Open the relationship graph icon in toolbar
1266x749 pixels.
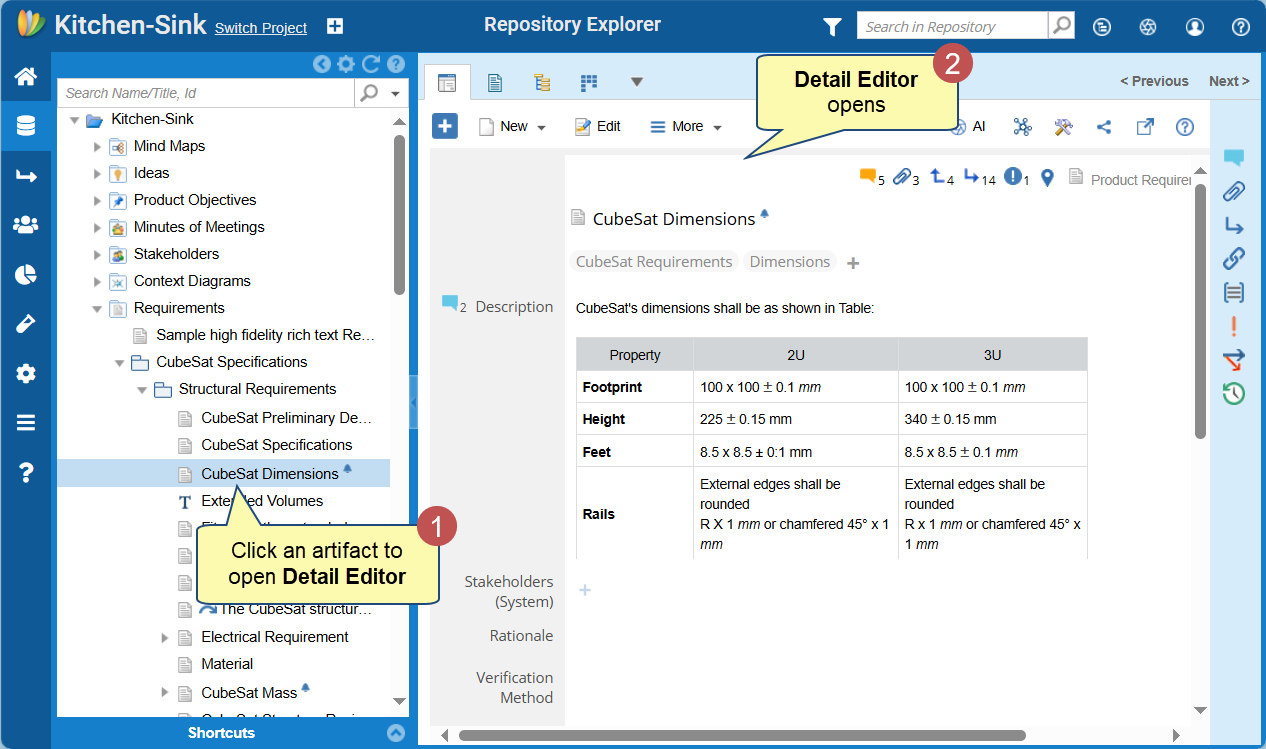click(1022, 127)
